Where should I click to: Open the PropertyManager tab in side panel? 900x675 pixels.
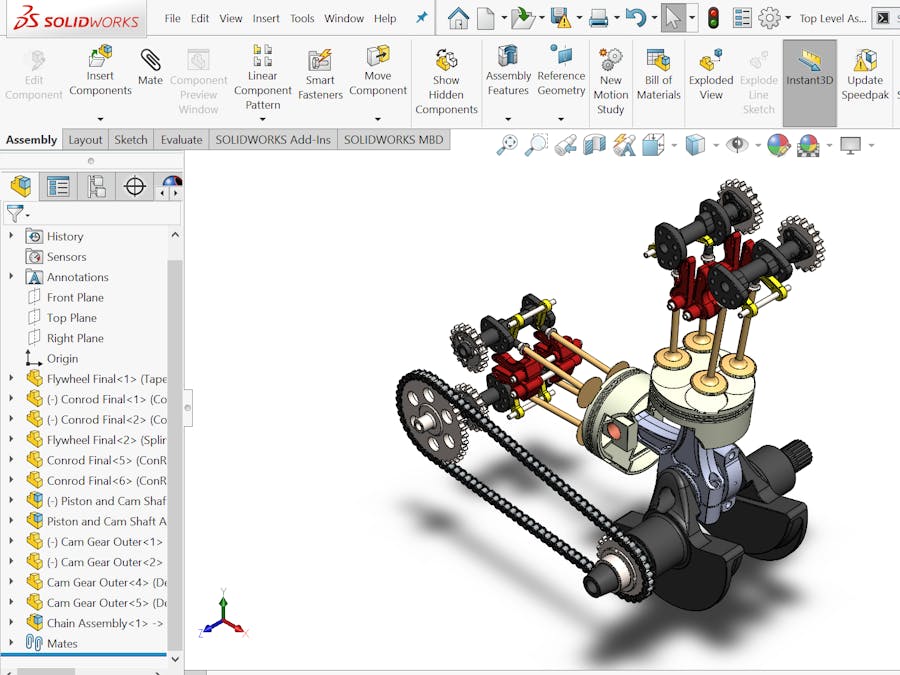(58, 186)
